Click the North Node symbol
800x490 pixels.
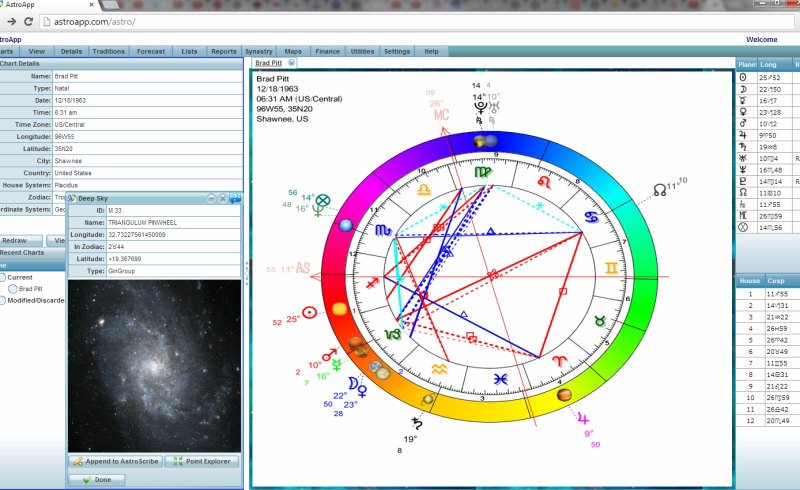point(658,188)
